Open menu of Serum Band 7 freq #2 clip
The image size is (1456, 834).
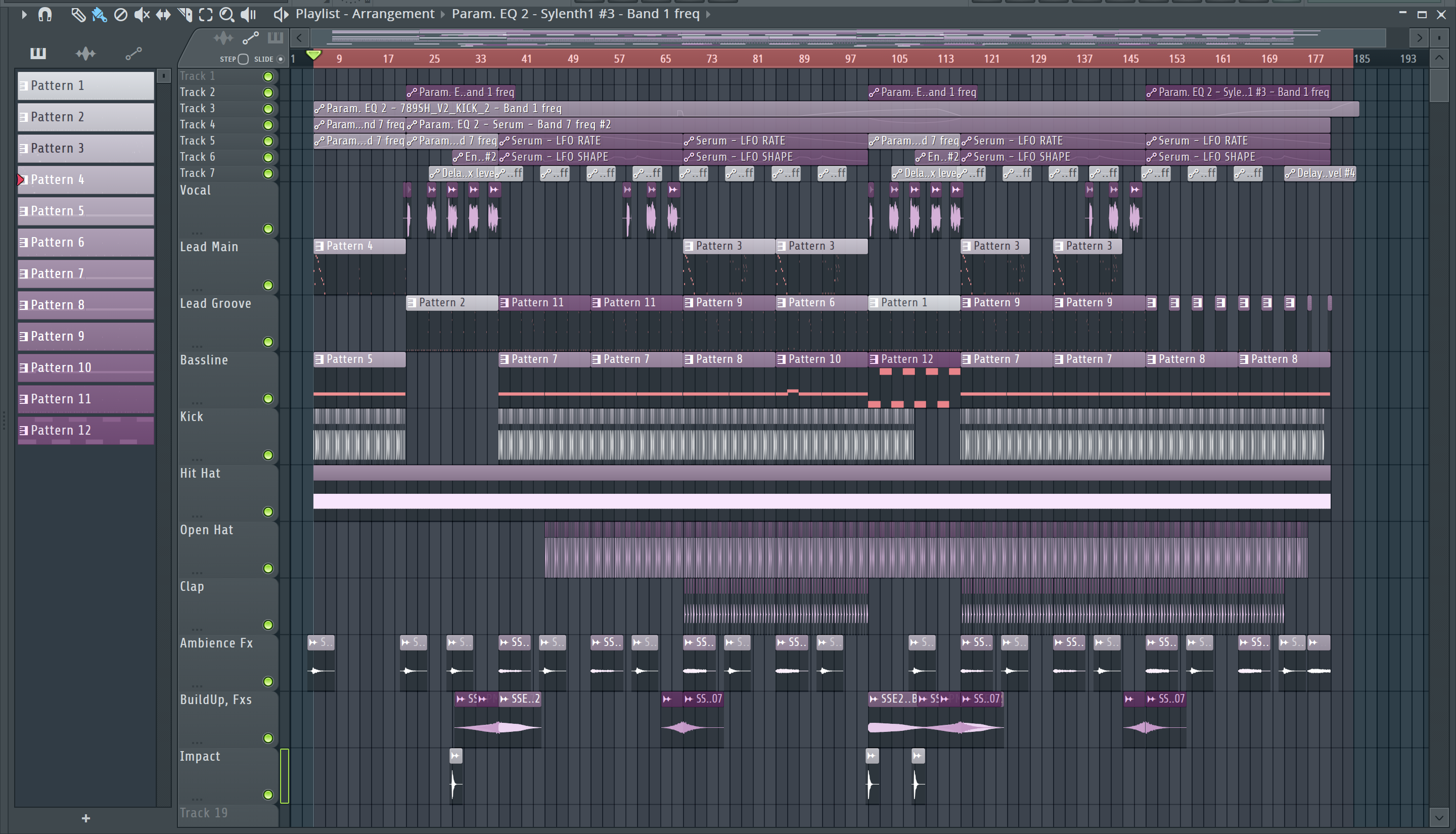pos(412,125)
